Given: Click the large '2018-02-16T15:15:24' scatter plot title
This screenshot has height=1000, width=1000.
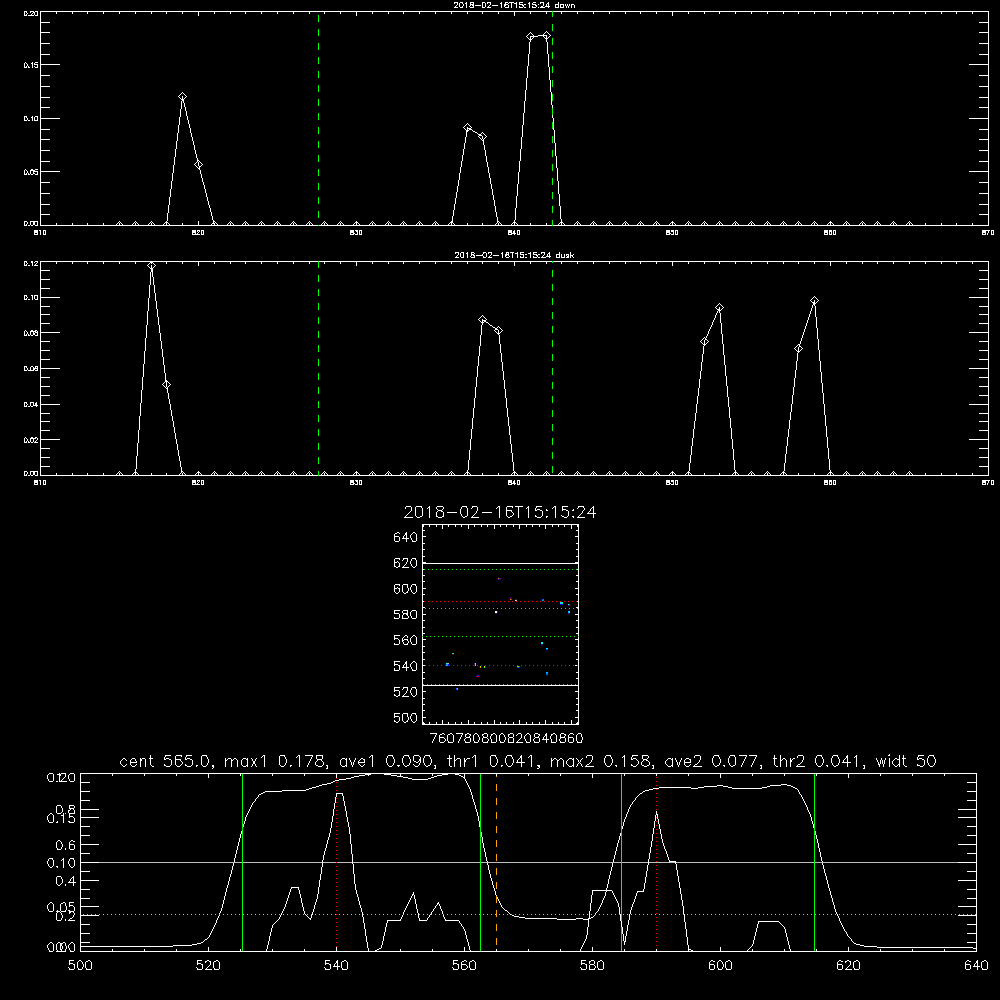Looking at the screenshot, I should [x=500, y=512].
